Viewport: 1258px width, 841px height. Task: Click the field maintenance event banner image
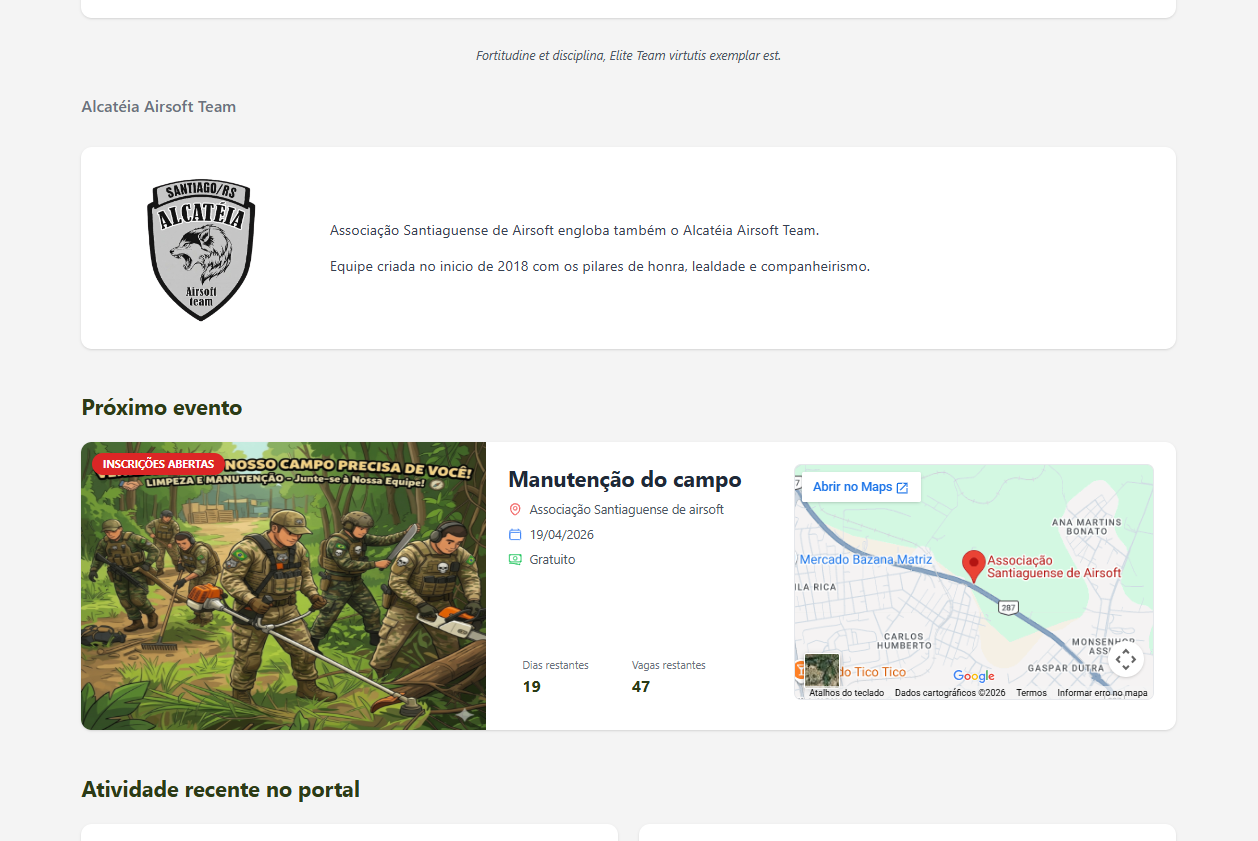click(x=283, y=600)
